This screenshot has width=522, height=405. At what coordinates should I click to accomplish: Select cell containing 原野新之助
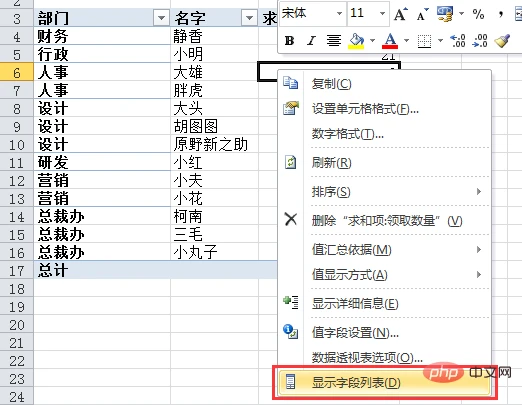click(x=214, y=144)
